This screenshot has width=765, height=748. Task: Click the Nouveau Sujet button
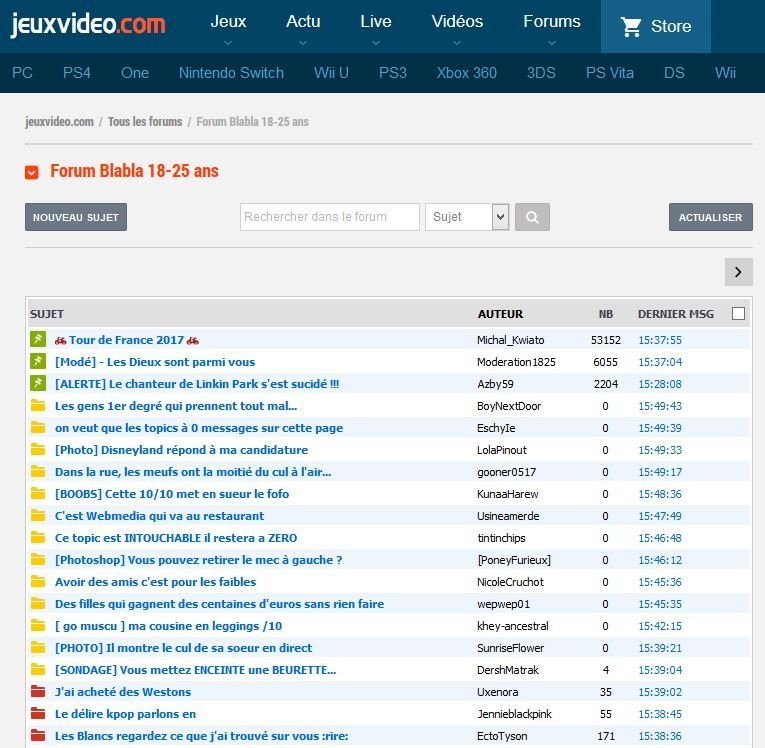pyautogui.click(x=76, y=217)
